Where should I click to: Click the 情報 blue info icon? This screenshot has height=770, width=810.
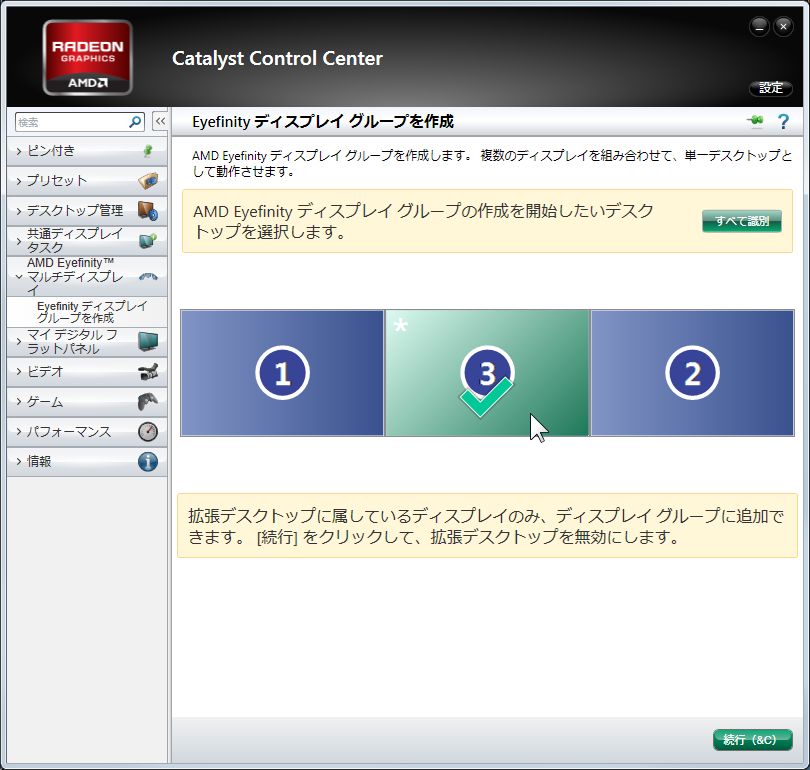point(148,461)
